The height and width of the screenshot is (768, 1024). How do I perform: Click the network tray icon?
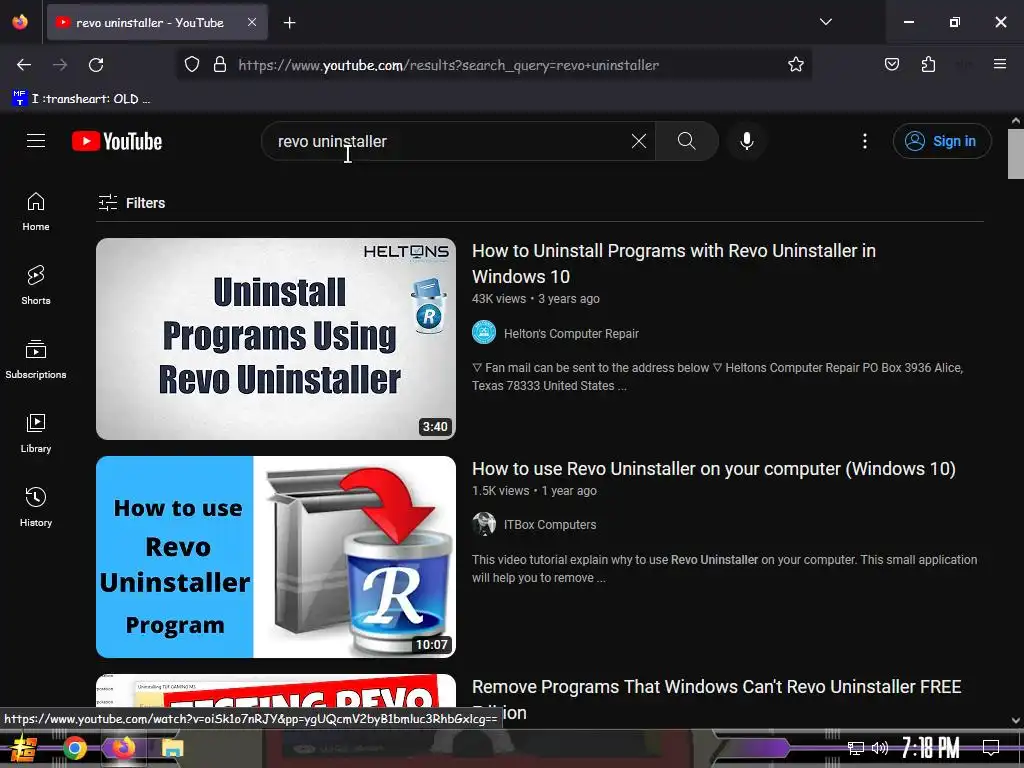855,748
